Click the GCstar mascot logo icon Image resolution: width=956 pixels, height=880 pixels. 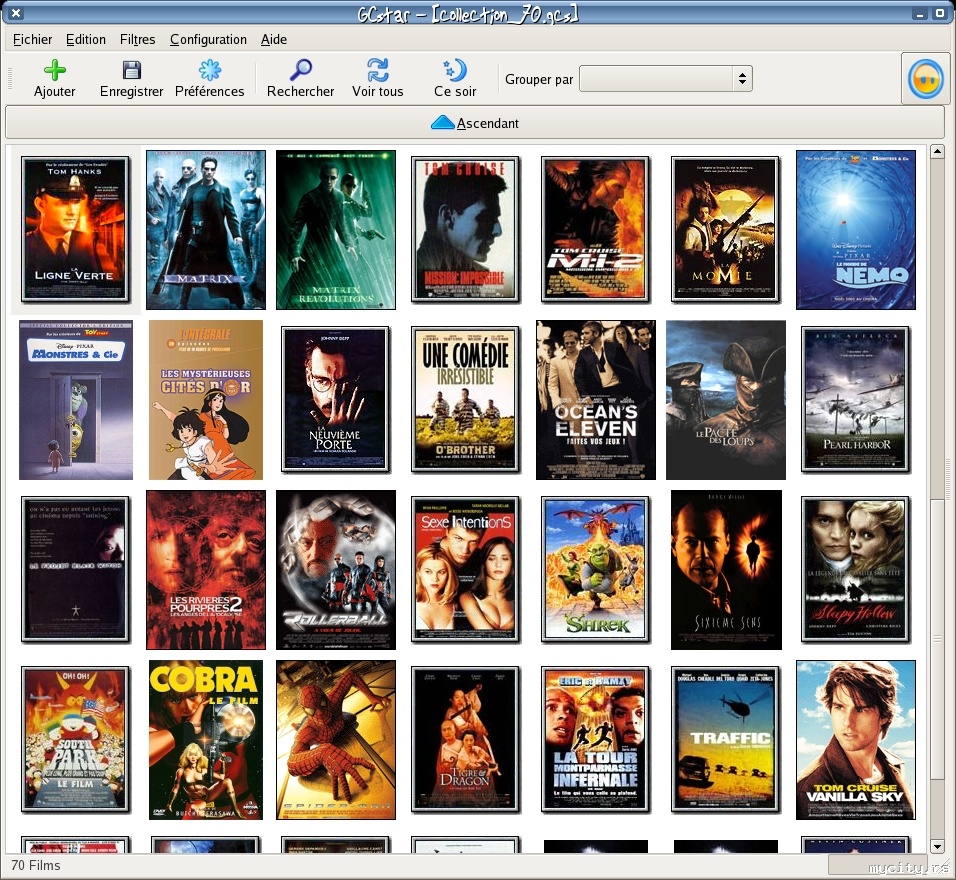pyautogui.click(x=925, y=78)
